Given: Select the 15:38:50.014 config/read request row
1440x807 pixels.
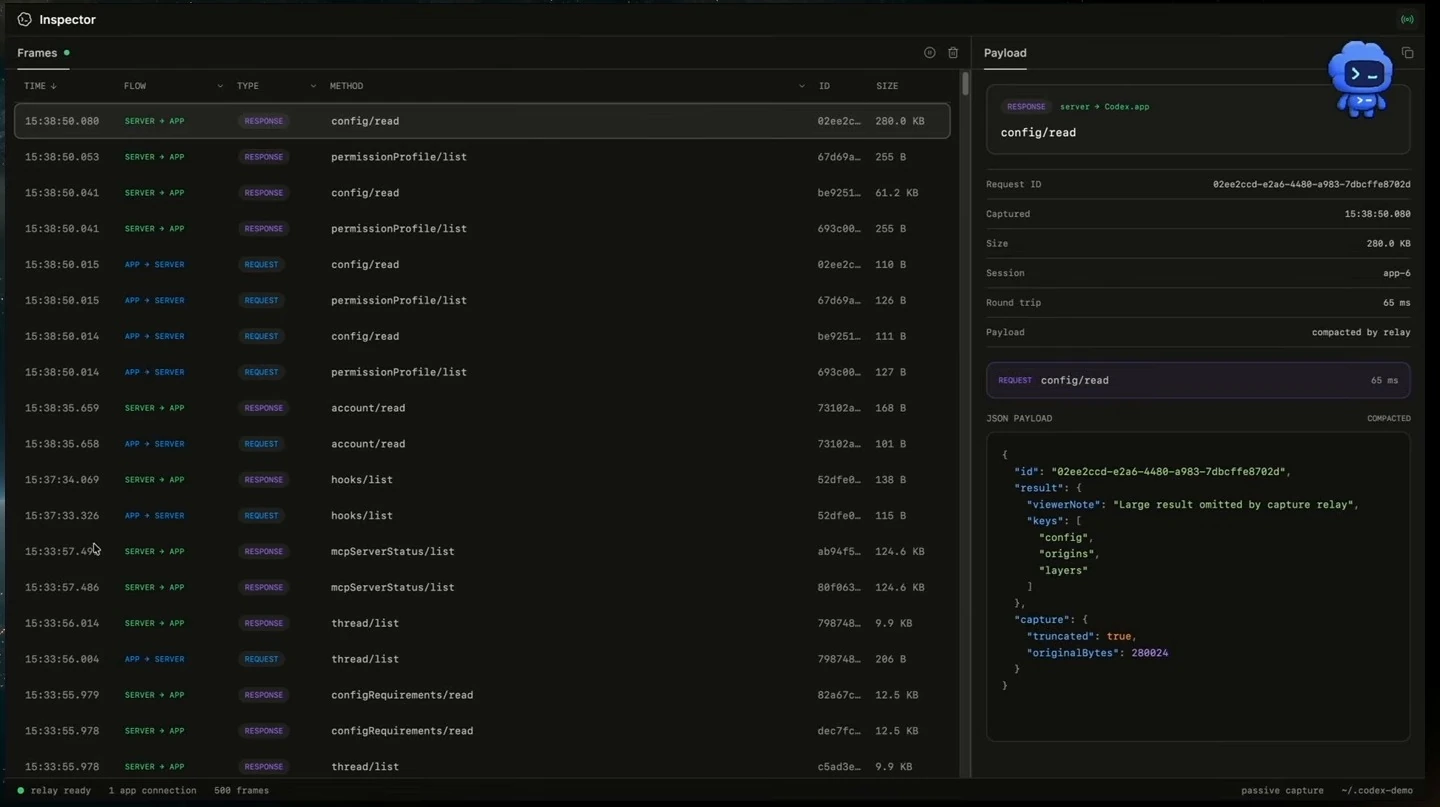Looking at the screenshot, I should (482, 336).
